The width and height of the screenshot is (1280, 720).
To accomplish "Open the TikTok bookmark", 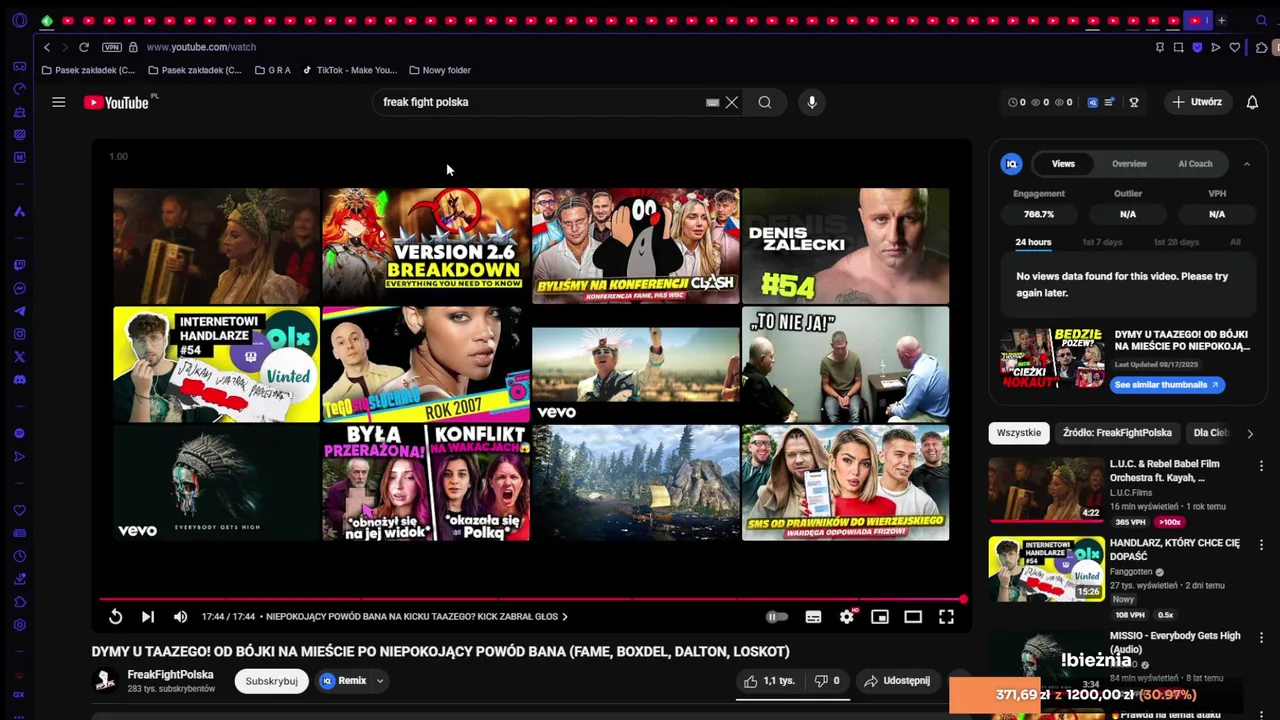I will 349,70.
